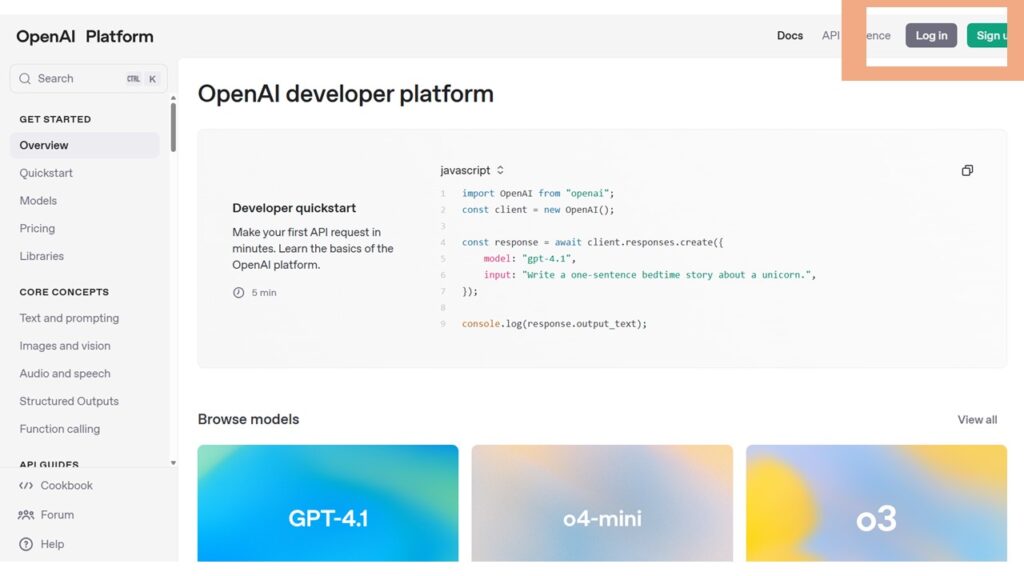1024x576 pixels.
Task: Click the Forum people icon
Action: pyautogui.click(x=26, y=515)
